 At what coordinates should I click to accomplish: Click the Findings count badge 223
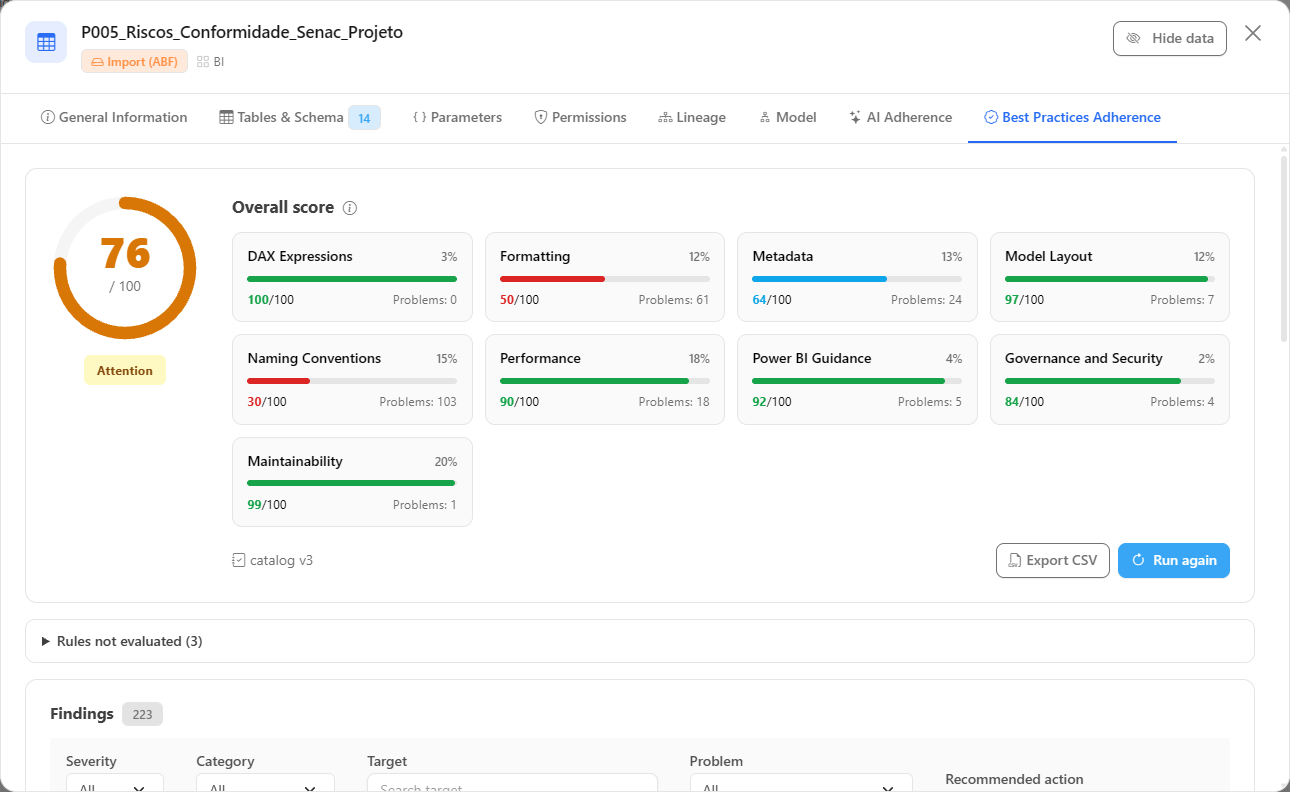(x=142, y=714)
